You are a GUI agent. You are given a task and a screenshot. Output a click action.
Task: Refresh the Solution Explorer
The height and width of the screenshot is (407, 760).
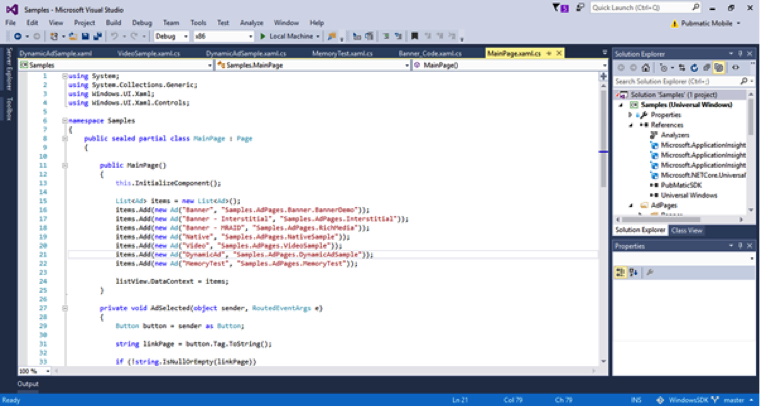695,68
